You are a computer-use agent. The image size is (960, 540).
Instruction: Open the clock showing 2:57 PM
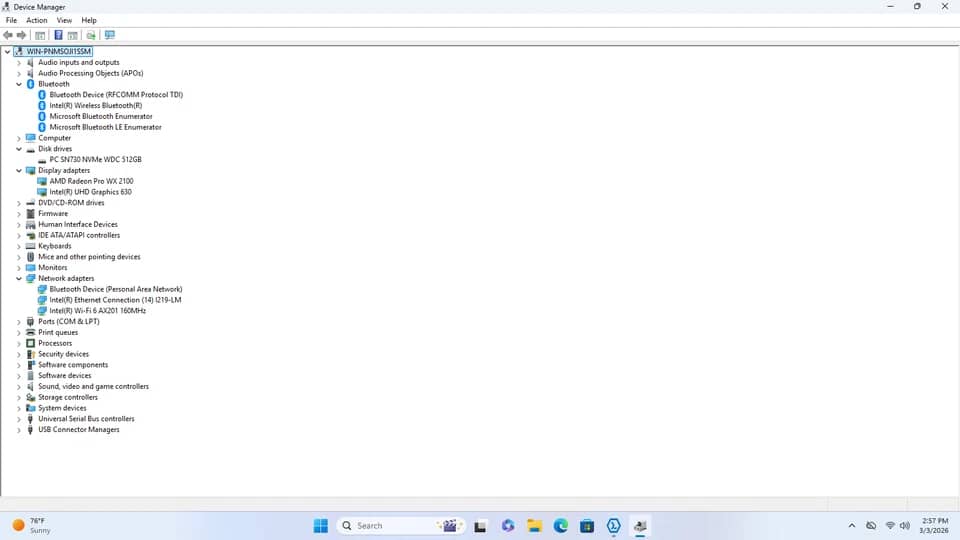934,526
